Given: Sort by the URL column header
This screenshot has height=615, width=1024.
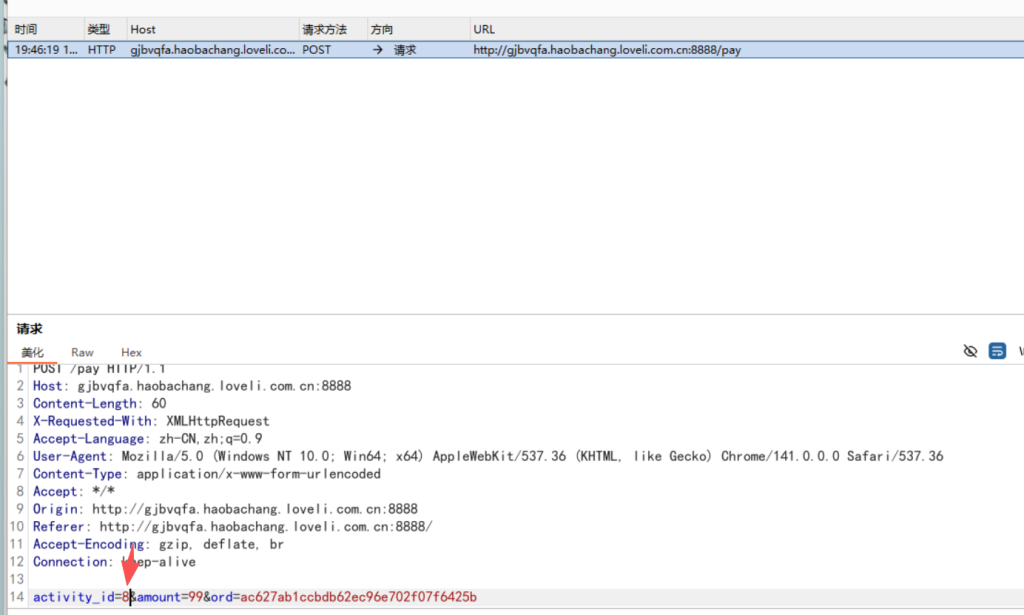Looking at the screenshot, I should point(484,30).
